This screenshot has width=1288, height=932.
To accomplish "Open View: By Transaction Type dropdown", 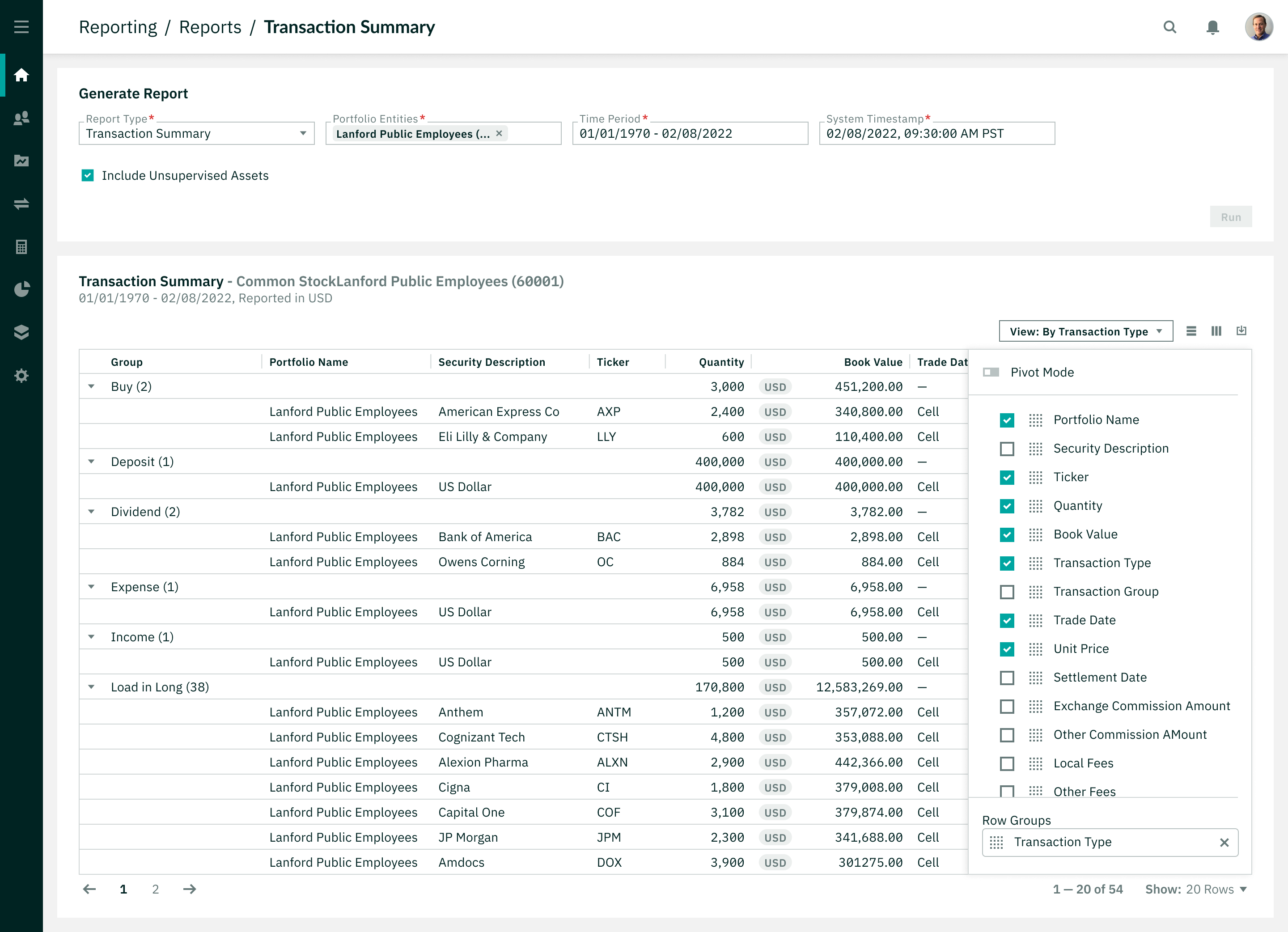I will coord(1085,331).
